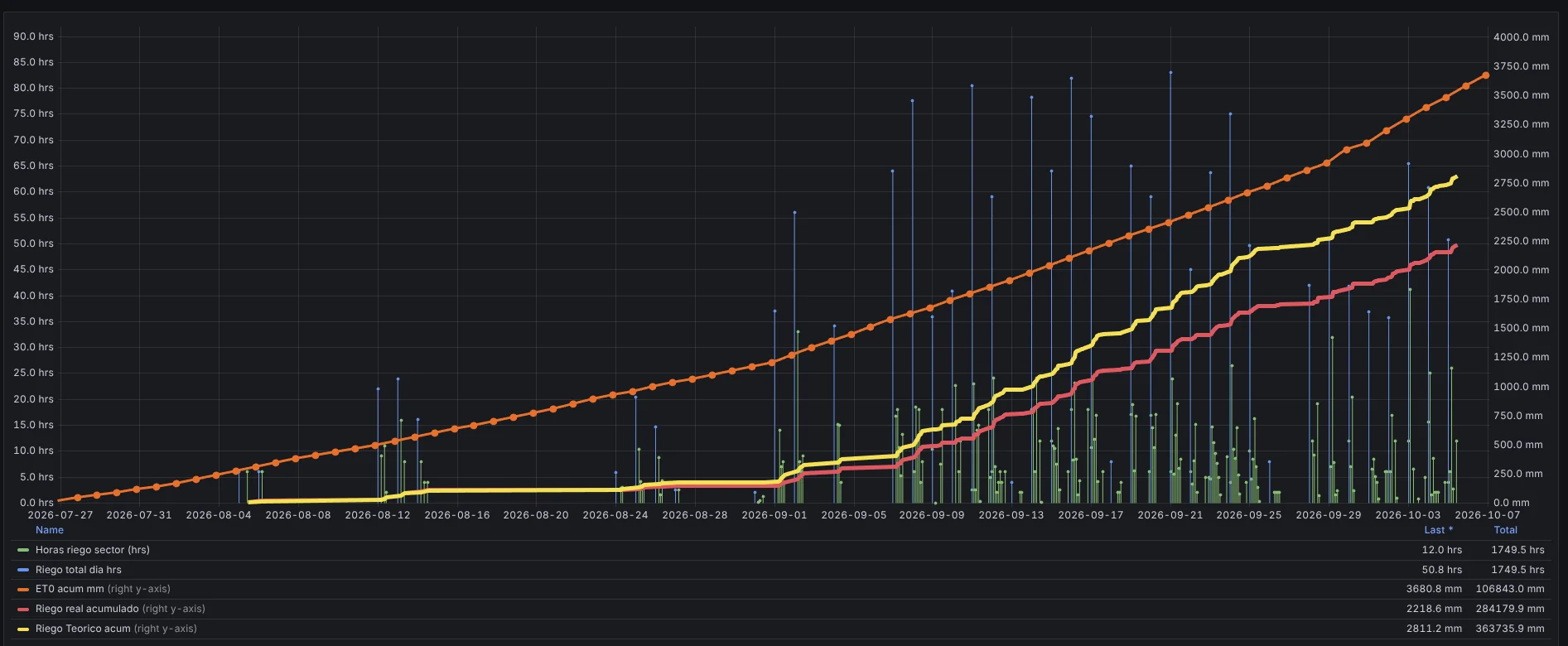1568x646 pixels.
Task: Click the 2250.0 mm right axis label
Action: pos(1521,241)
